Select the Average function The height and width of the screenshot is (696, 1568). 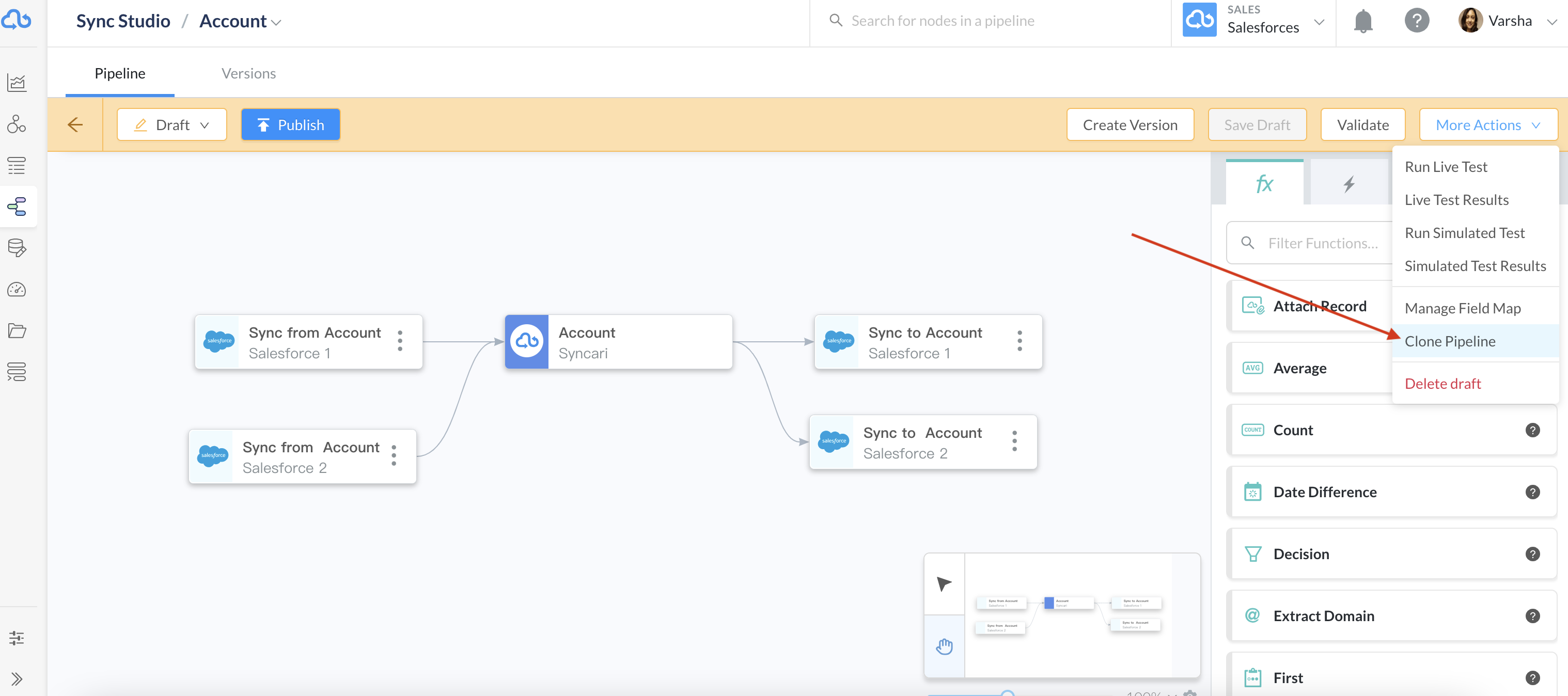click(1310, 369)
